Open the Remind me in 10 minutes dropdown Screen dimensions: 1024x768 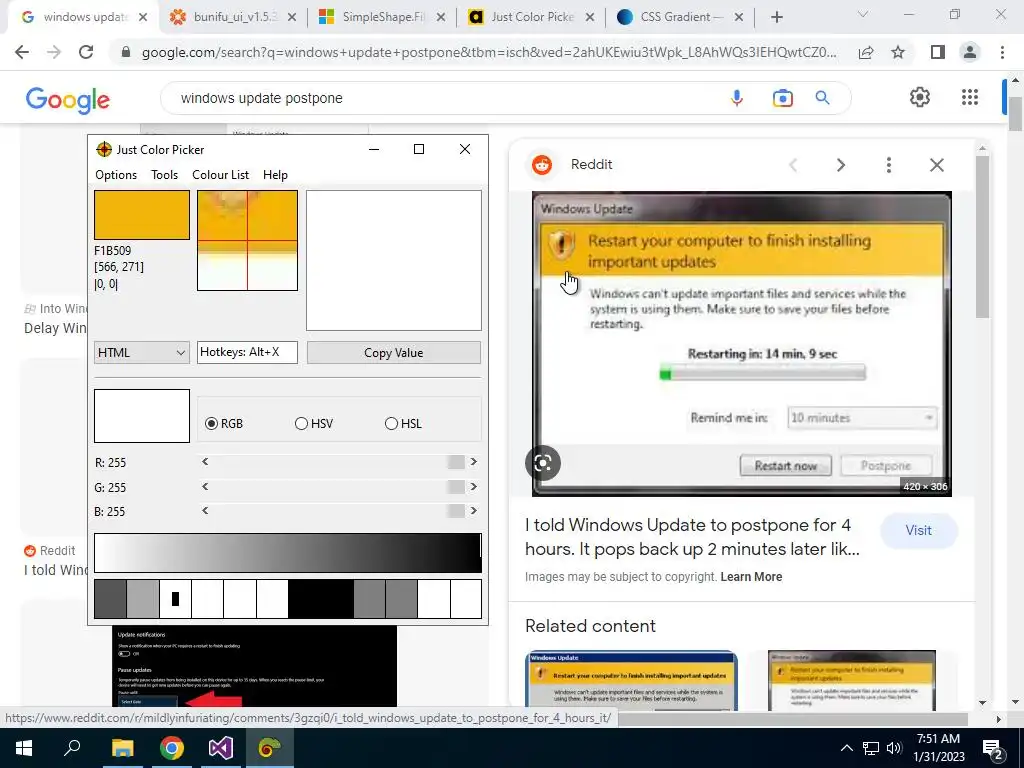tap(862, 418)
